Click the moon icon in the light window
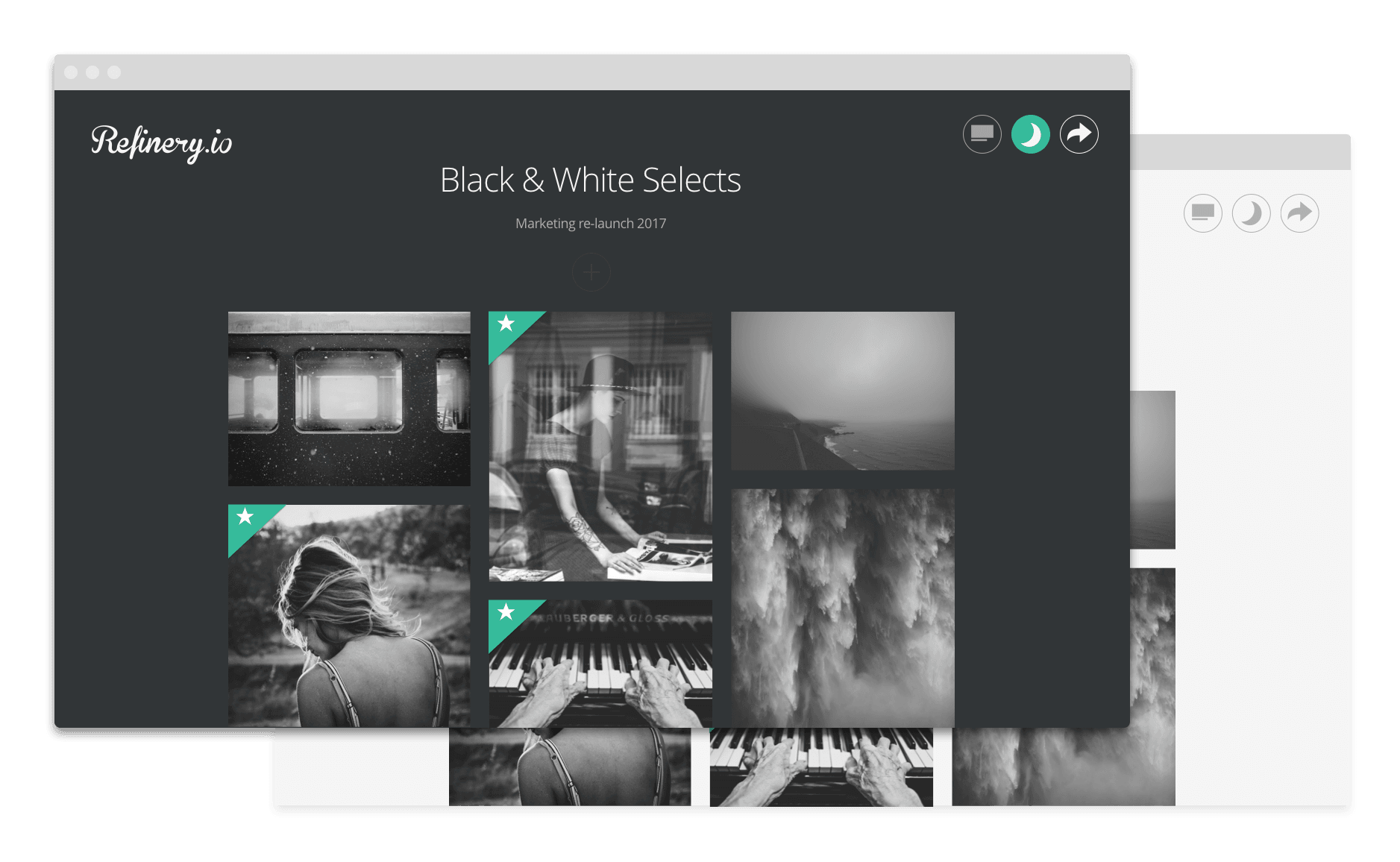Screen dimensions: 1400x862 1251,213
